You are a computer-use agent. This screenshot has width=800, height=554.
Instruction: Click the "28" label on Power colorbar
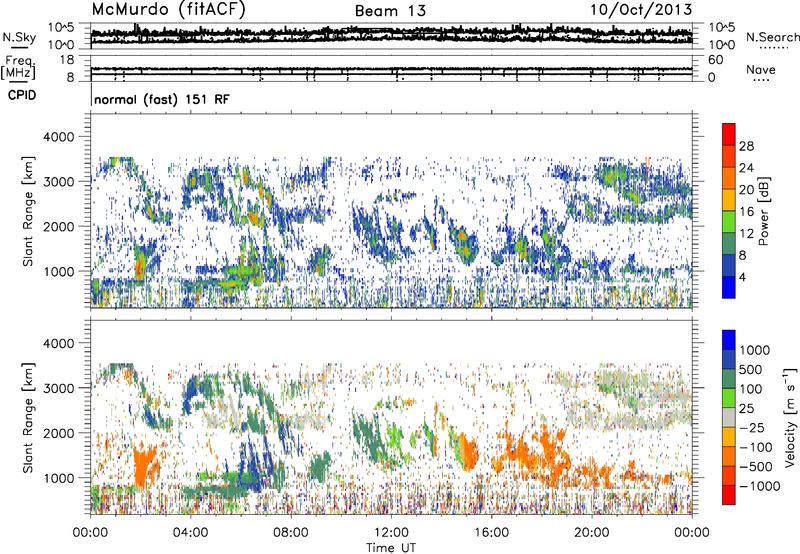[746, 146]
